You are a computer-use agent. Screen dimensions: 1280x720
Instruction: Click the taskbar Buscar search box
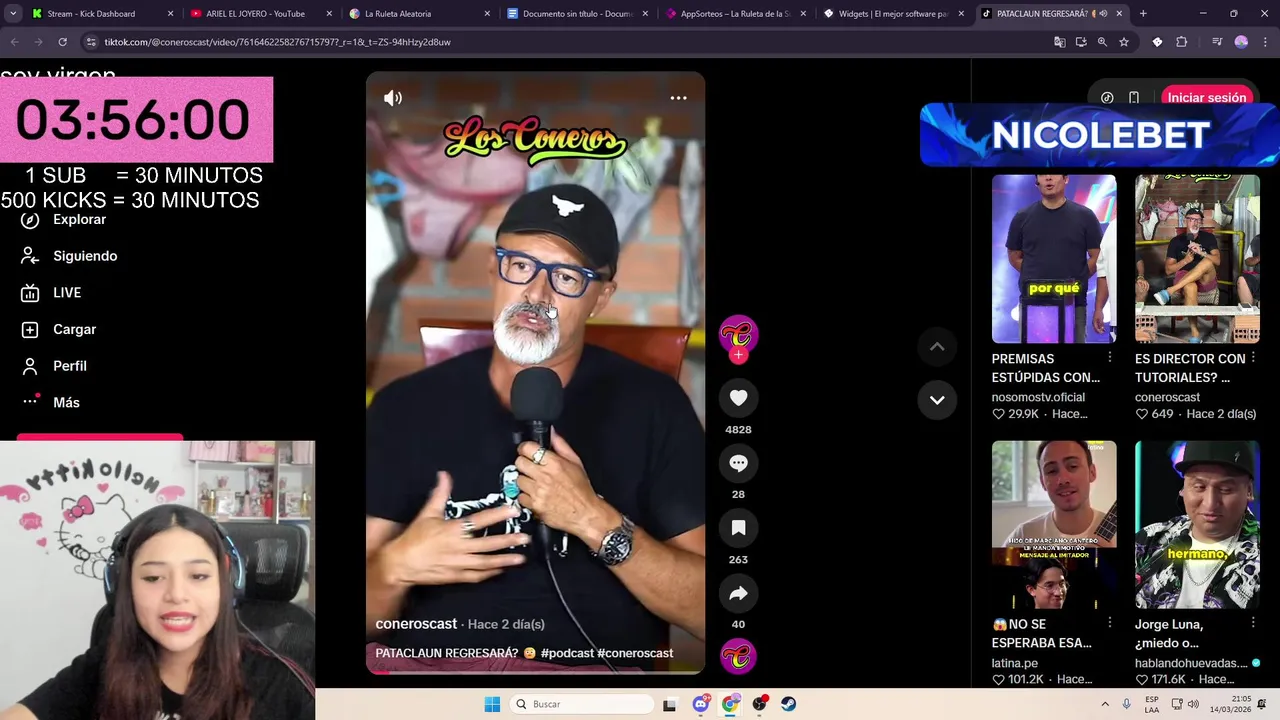pyautogui.click(x=583, y=704)
